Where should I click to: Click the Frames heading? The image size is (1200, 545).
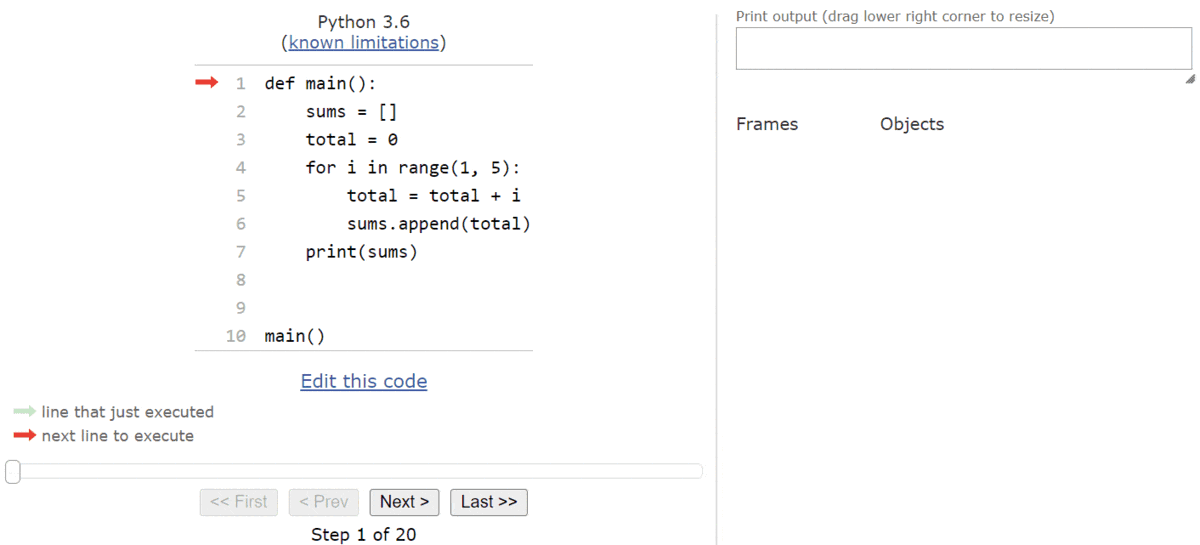pyautogui.click(x=767, y=124)
